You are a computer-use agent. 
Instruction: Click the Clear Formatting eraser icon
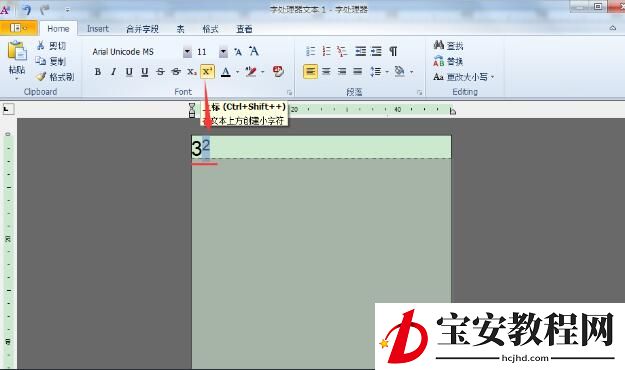(x=278, y=72)
